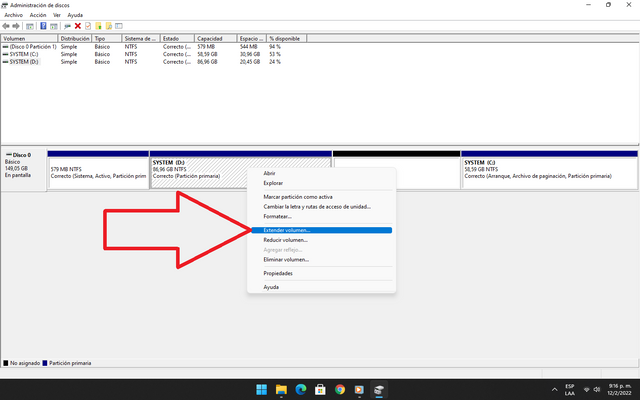Viewport: 640px width, 400px height.
Task: Open Microsoft Store from the taskbar
Action: click(320, 389)
